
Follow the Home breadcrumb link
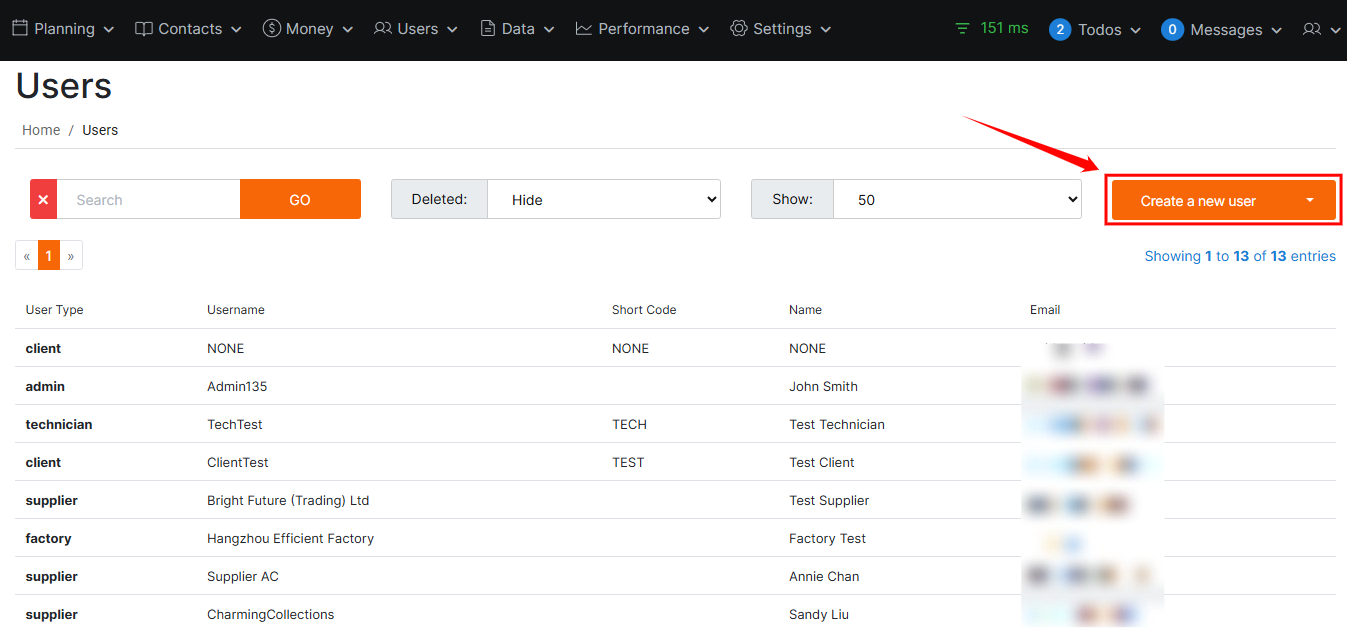(41, 130)
